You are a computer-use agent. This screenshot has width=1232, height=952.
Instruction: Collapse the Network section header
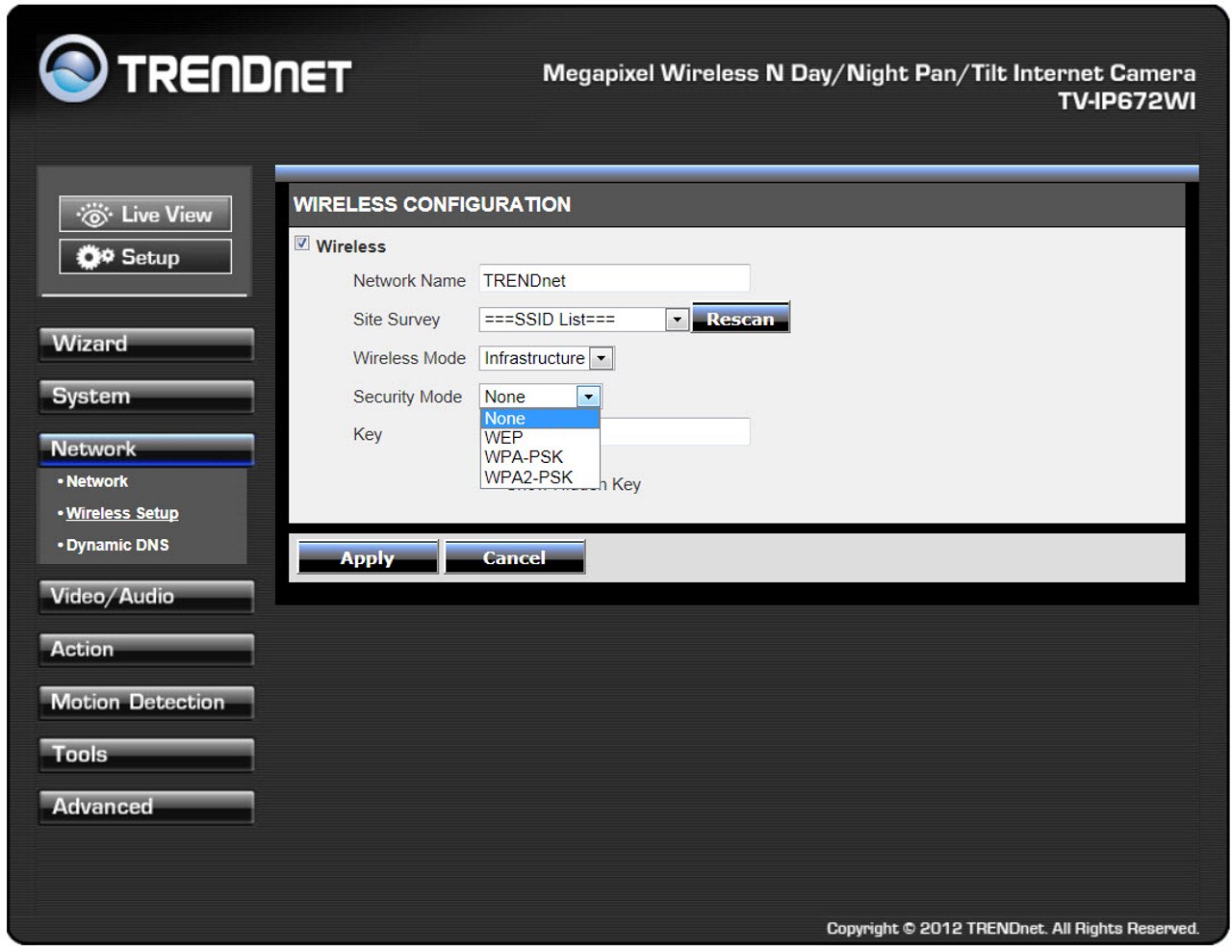146,449
